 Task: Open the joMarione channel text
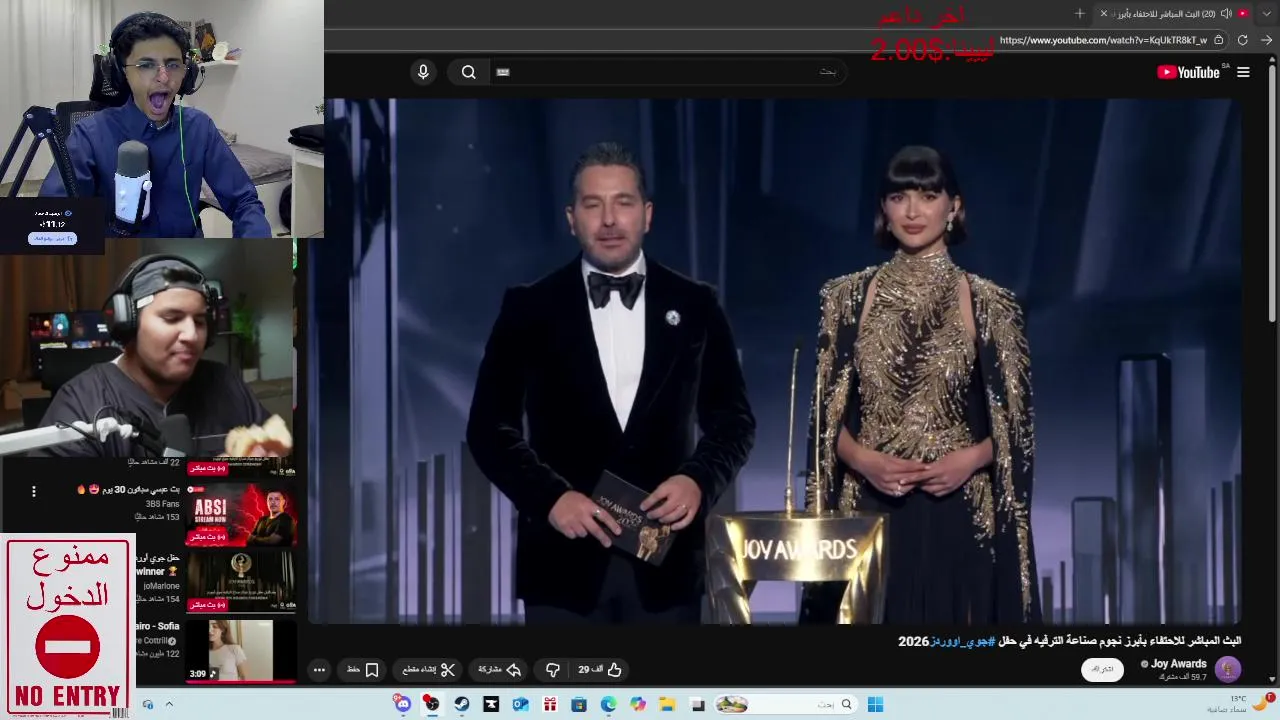point(161,586)
